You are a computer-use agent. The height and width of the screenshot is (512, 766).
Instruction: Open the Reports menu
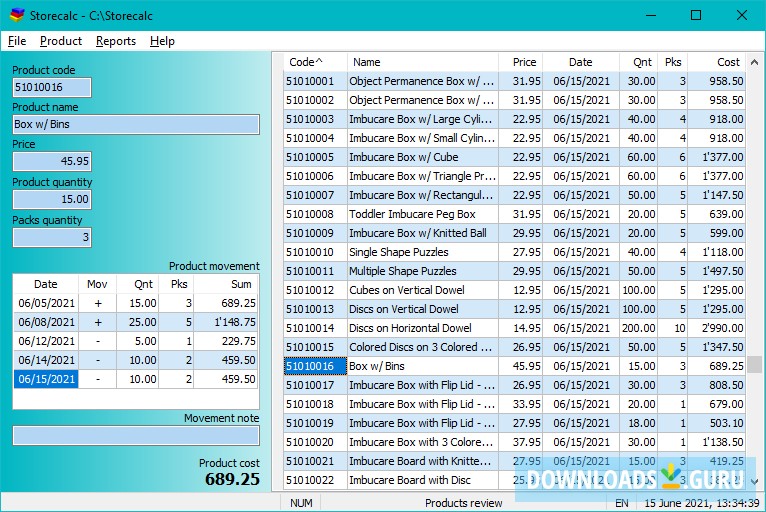point(116,41)
